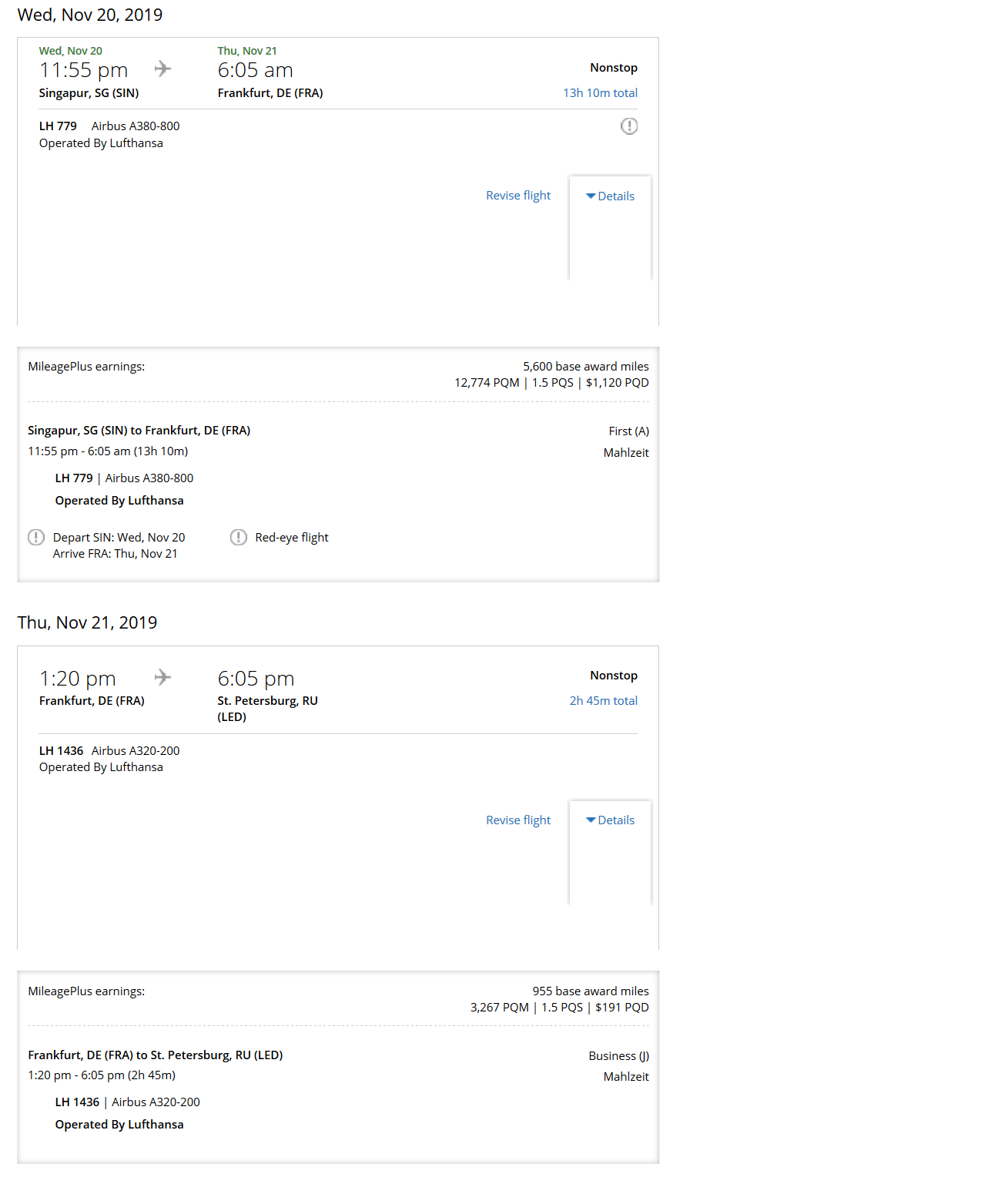Click the 6:05 pm arrival time
Screen dimensions: 1008x1184
pos(256,679)
